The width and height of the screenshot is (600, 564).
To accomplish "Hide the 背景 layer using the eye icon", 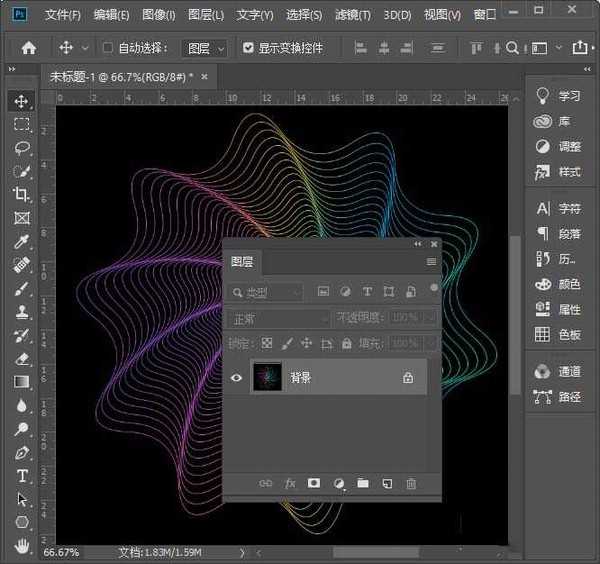I will tap(237, 378).
